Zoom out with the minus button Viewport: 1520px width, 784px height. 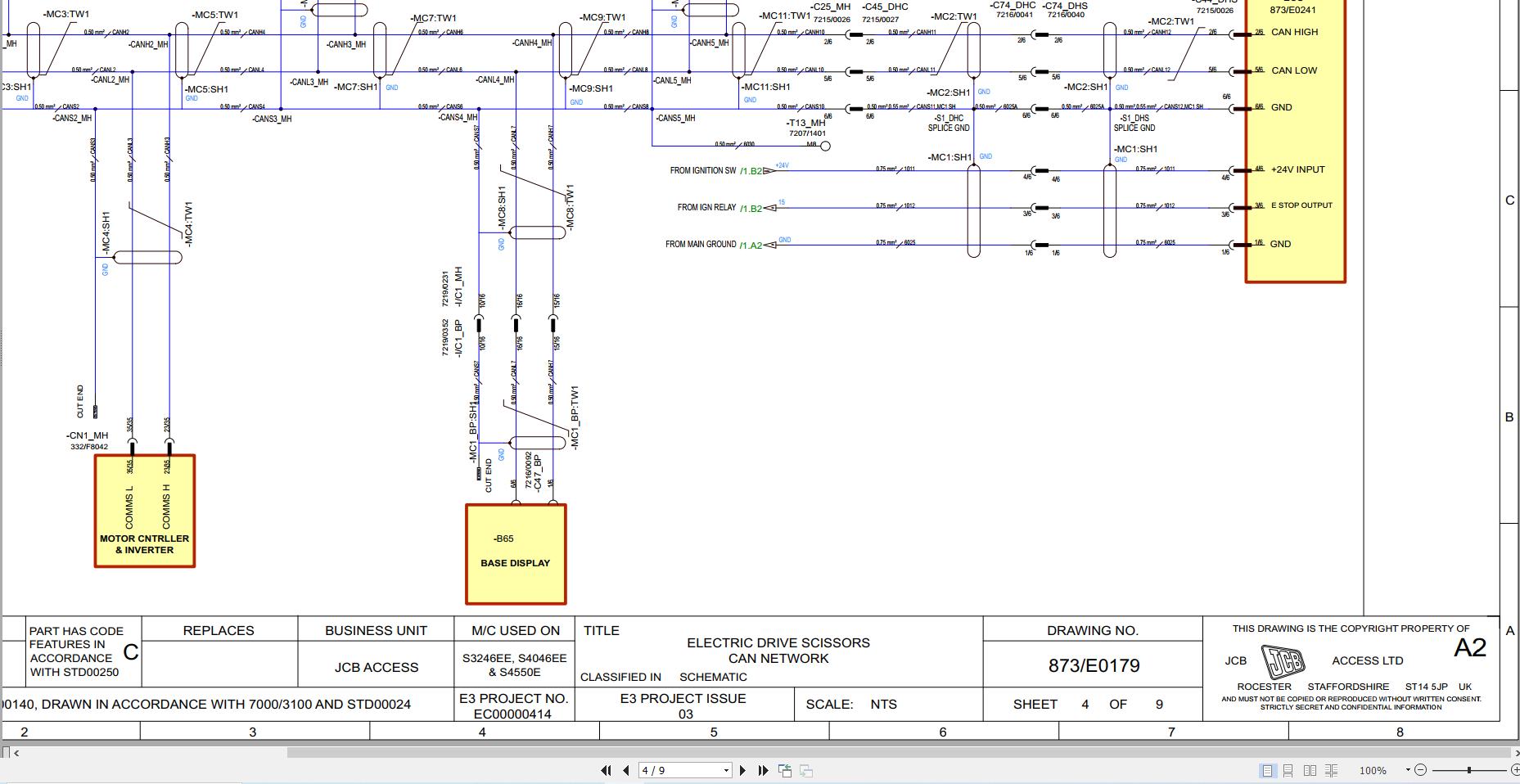[1420, 770]
